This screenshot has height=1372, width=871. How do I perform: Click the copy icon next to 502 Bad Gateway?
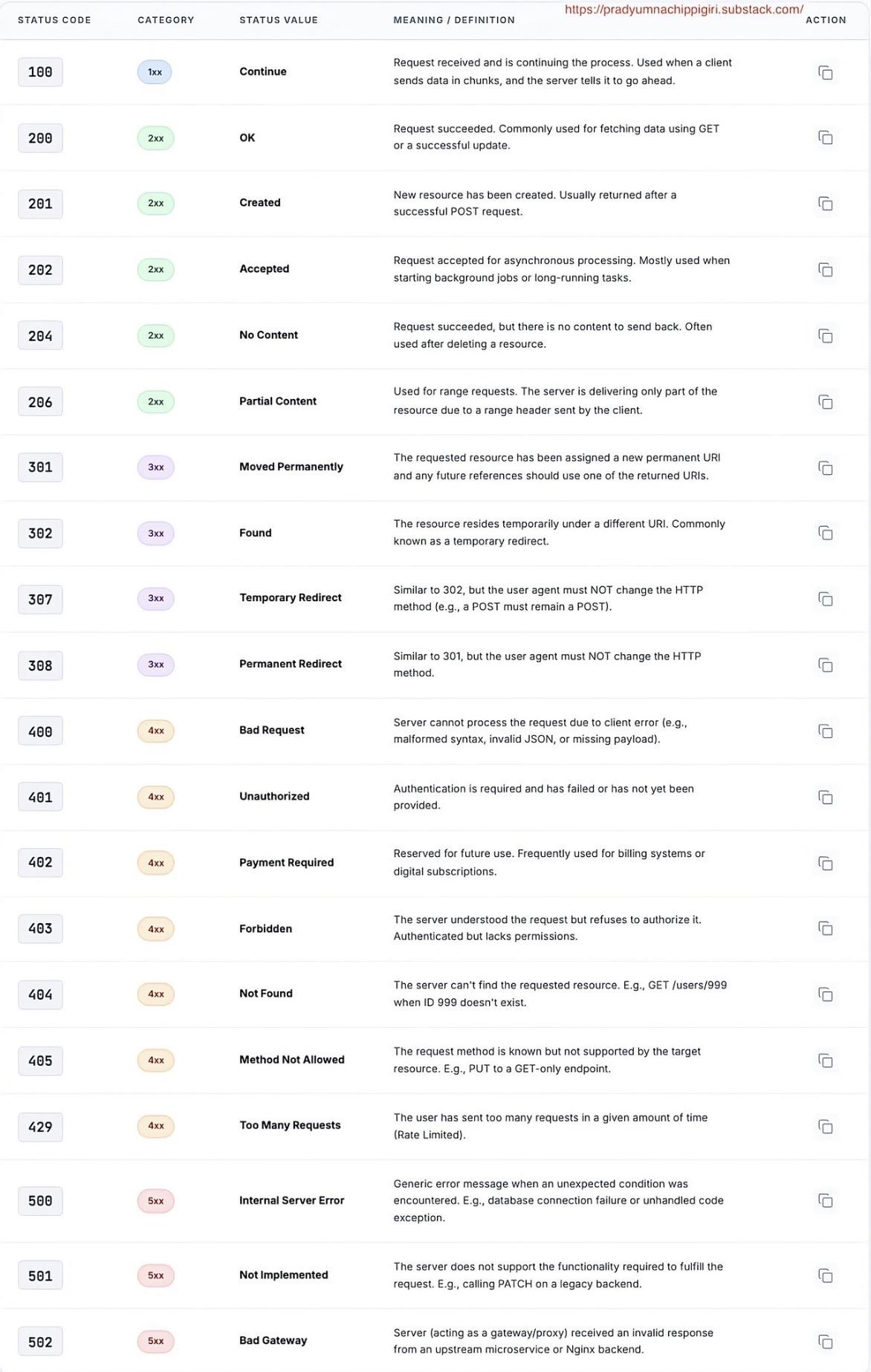click(x=825, y=1342)
